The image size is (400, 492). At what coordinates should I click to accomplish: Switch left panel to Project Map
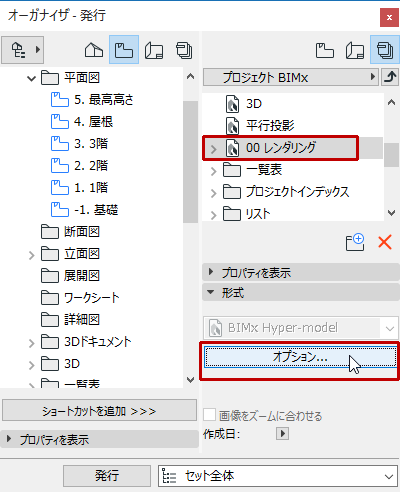pos(94,50)
